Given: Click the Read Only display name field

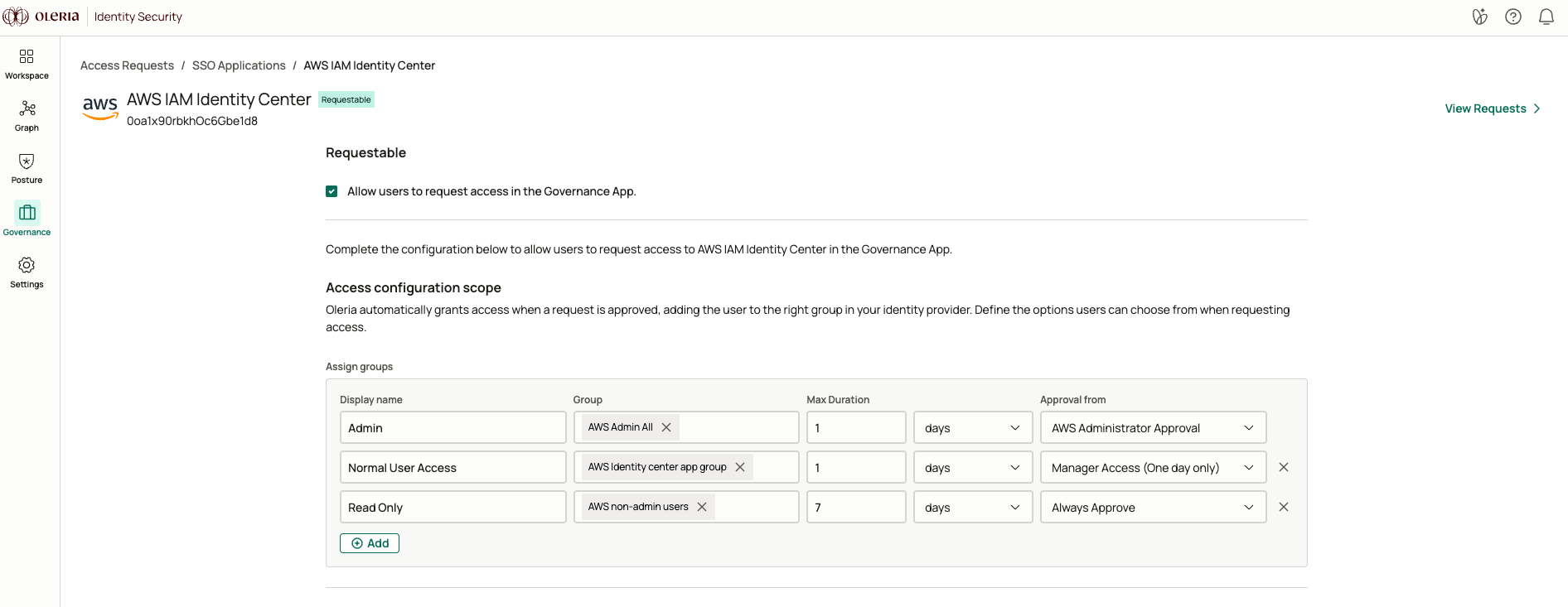Looking at the screenshot, I should 453,507.
